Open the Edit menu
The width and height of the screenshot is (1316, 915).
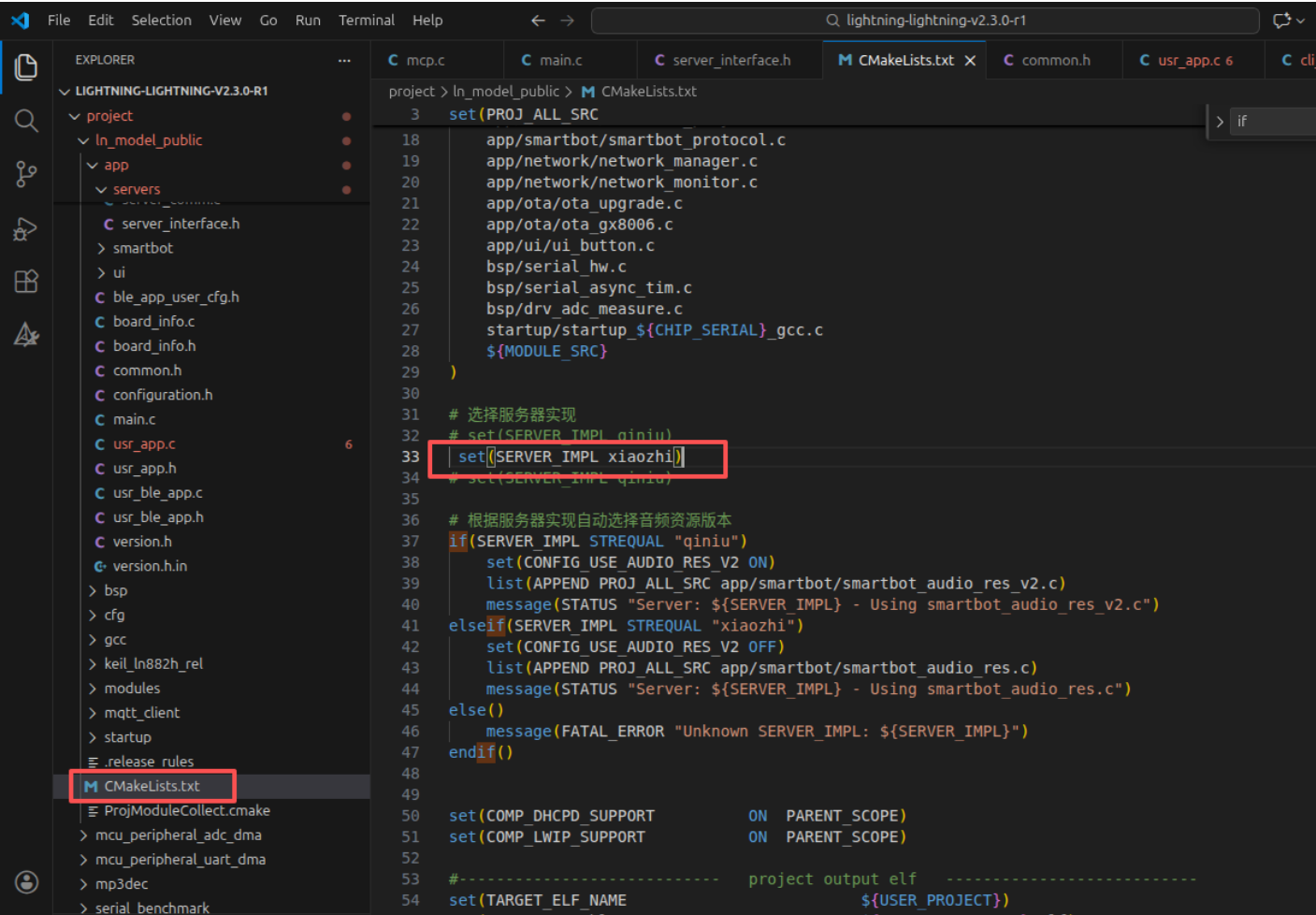click(100, 20)
